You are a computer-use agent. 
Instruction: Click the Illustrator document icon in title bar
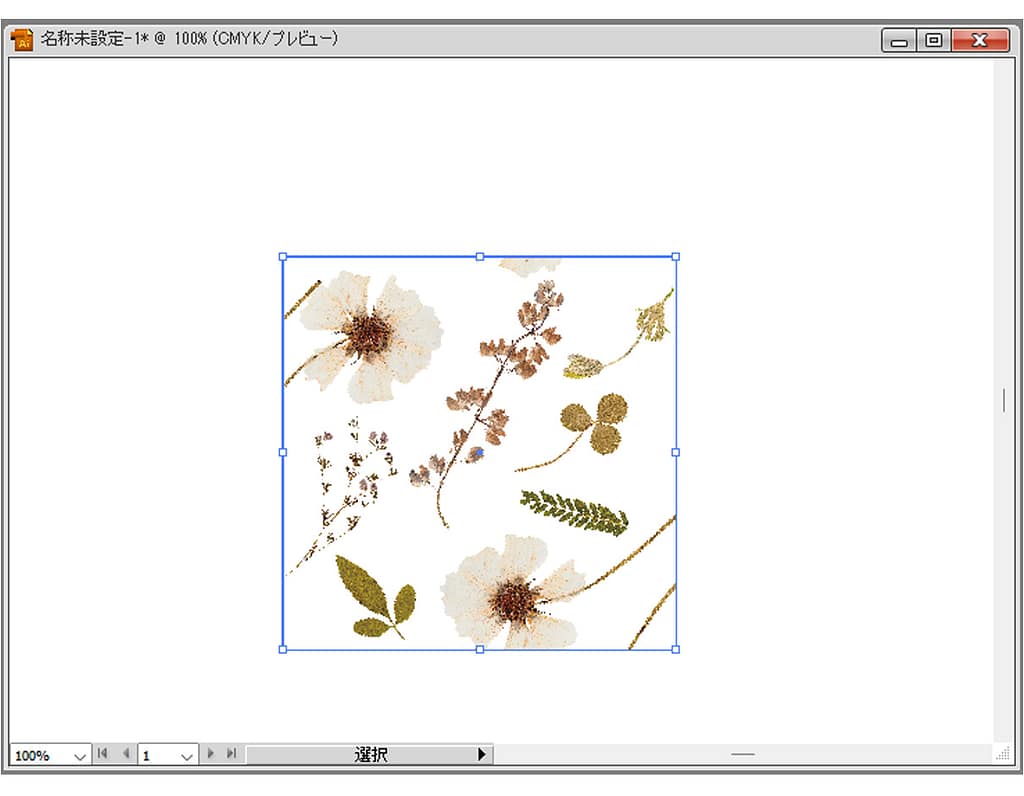(x=22, y=40)
